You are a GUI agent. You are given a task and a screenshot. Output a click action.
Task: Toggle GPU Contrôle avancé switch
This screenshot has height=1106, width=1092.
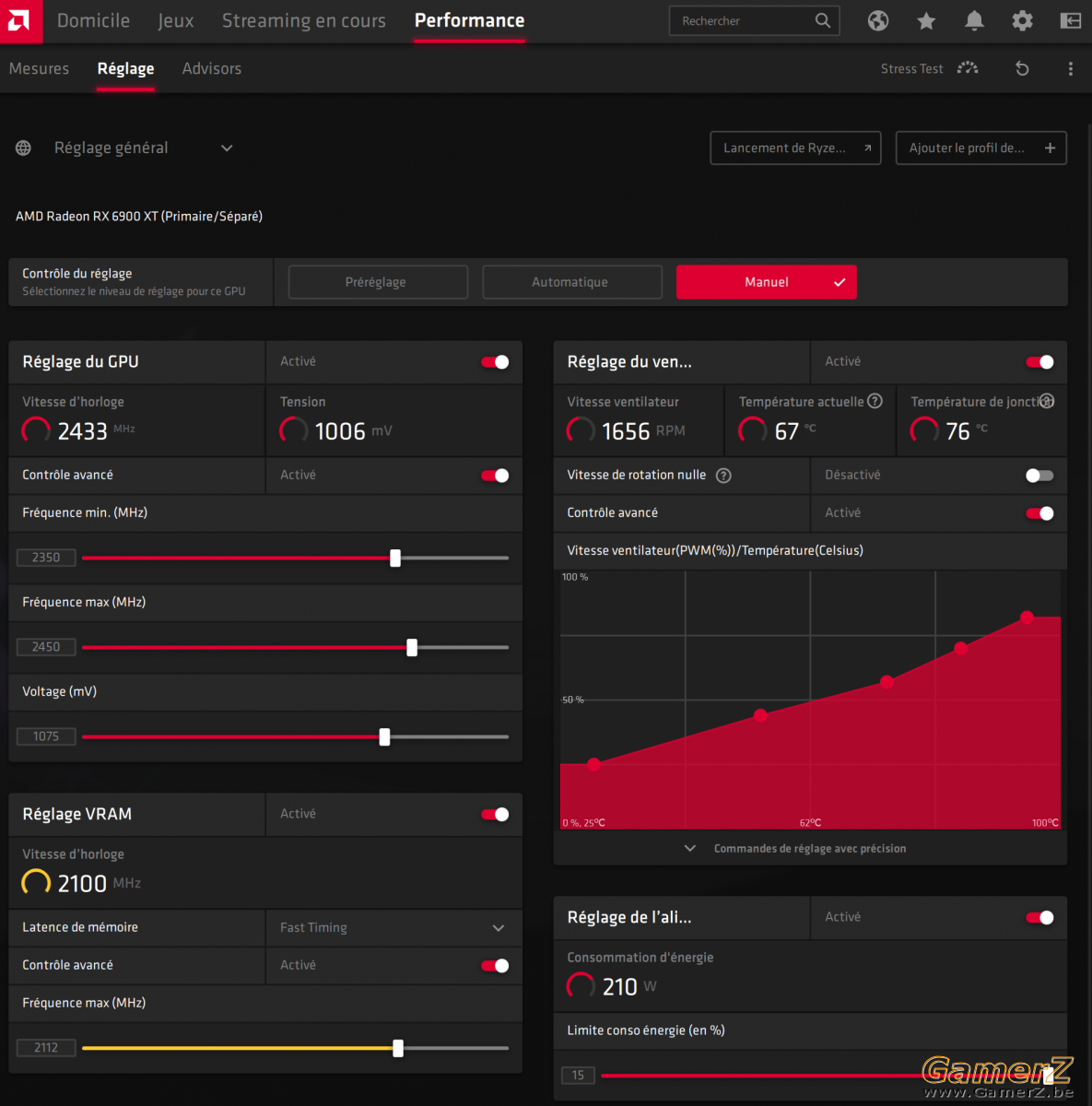point(495,476)
